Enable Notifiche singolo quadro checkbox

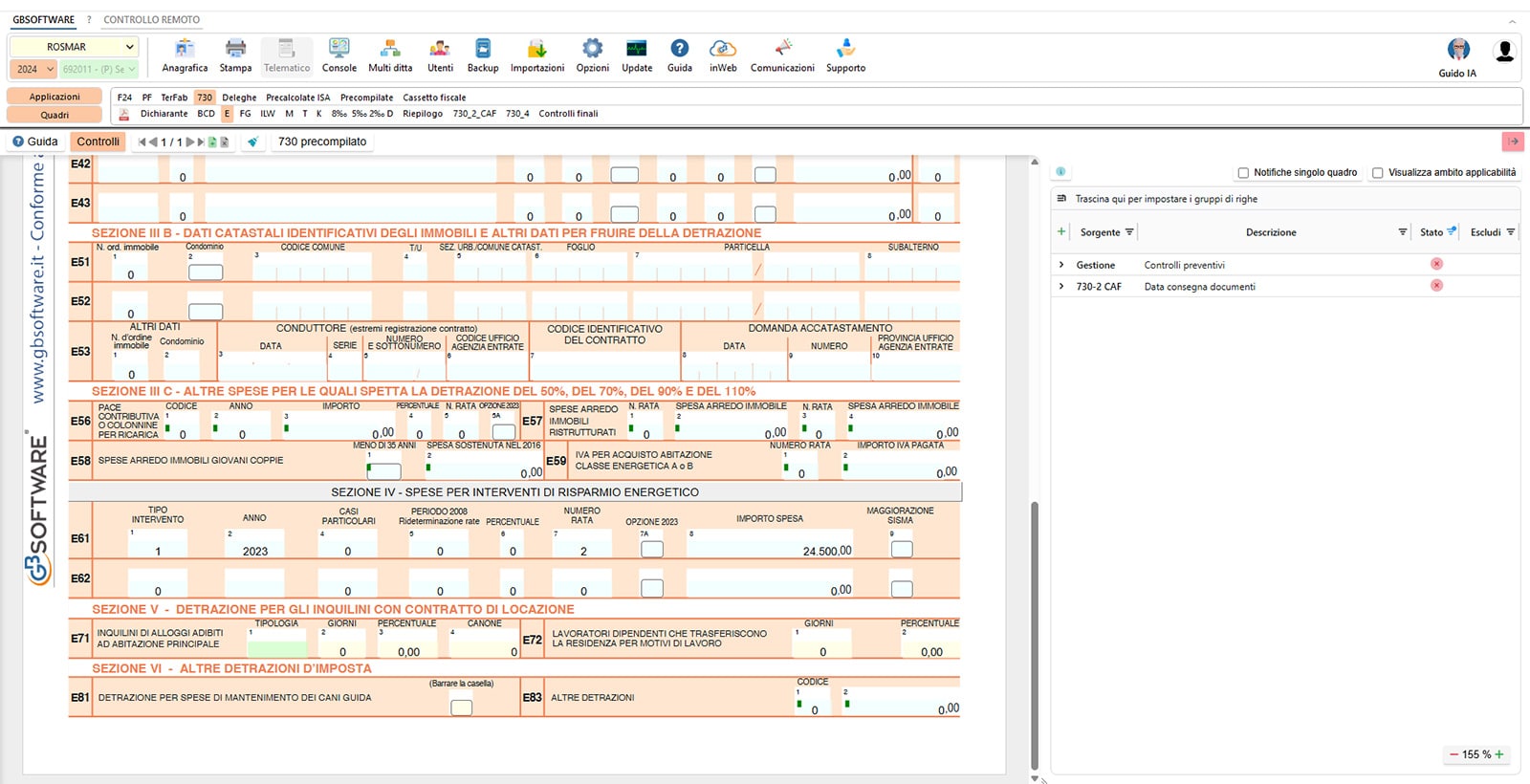[x=1243, y=173]
